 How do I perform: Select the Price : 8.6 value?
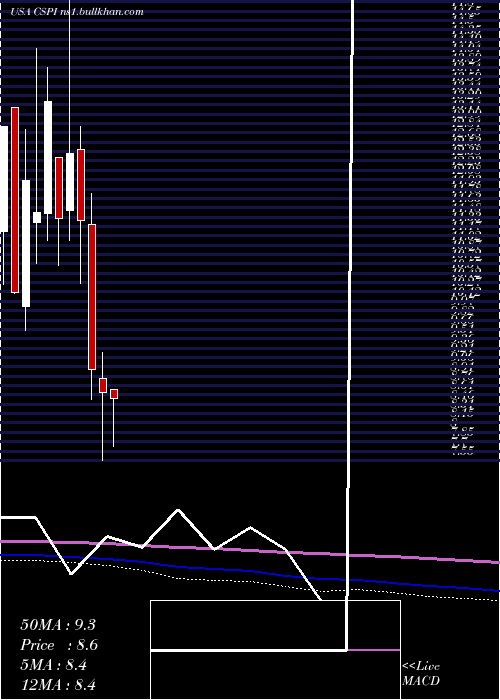pyautogui.click(x=59, y=645)
